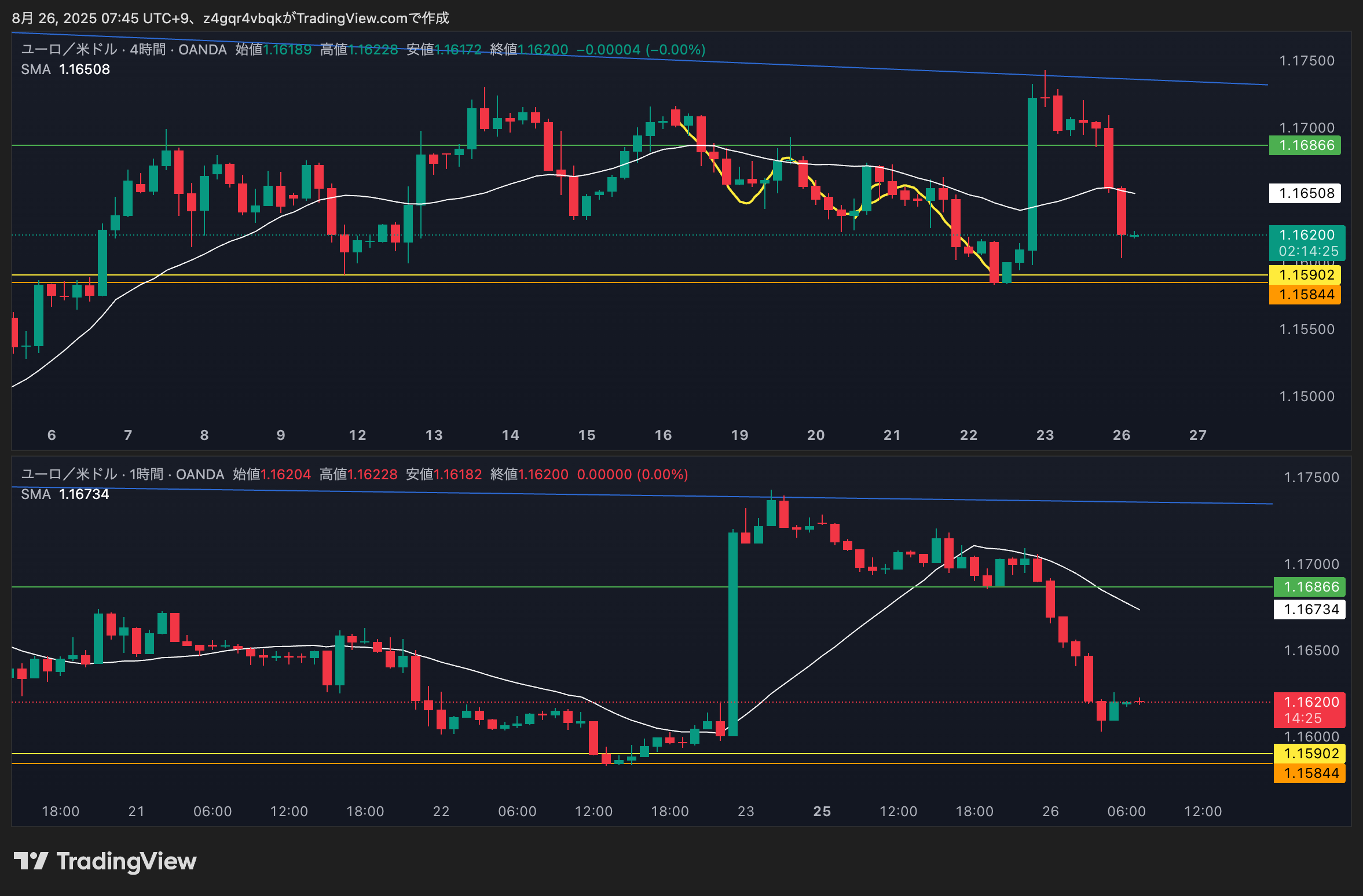Click the 1.15000 axis value on the upper chart

point(1306,396)
